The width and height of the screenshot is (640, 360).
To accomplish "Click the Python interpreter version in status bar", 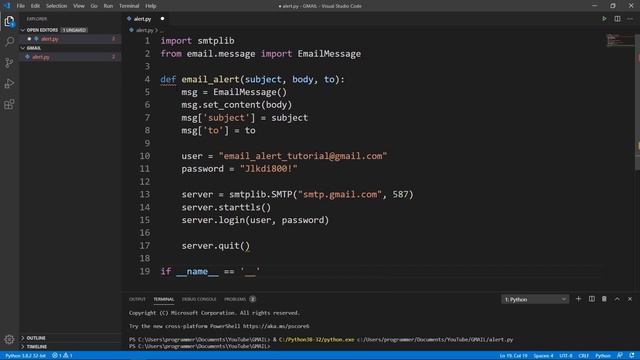I will pyautogui.click(x=25, y=356).
